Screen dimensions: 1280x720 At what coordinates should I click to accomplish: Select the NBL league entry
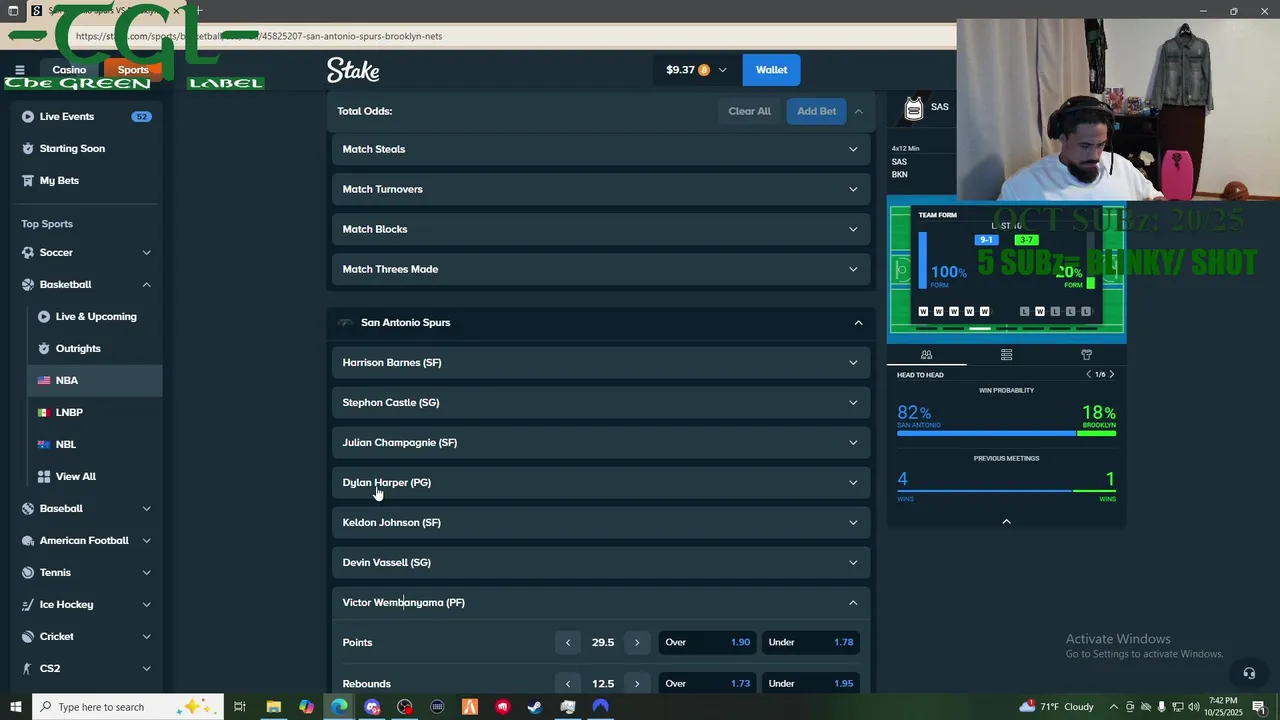95,445
